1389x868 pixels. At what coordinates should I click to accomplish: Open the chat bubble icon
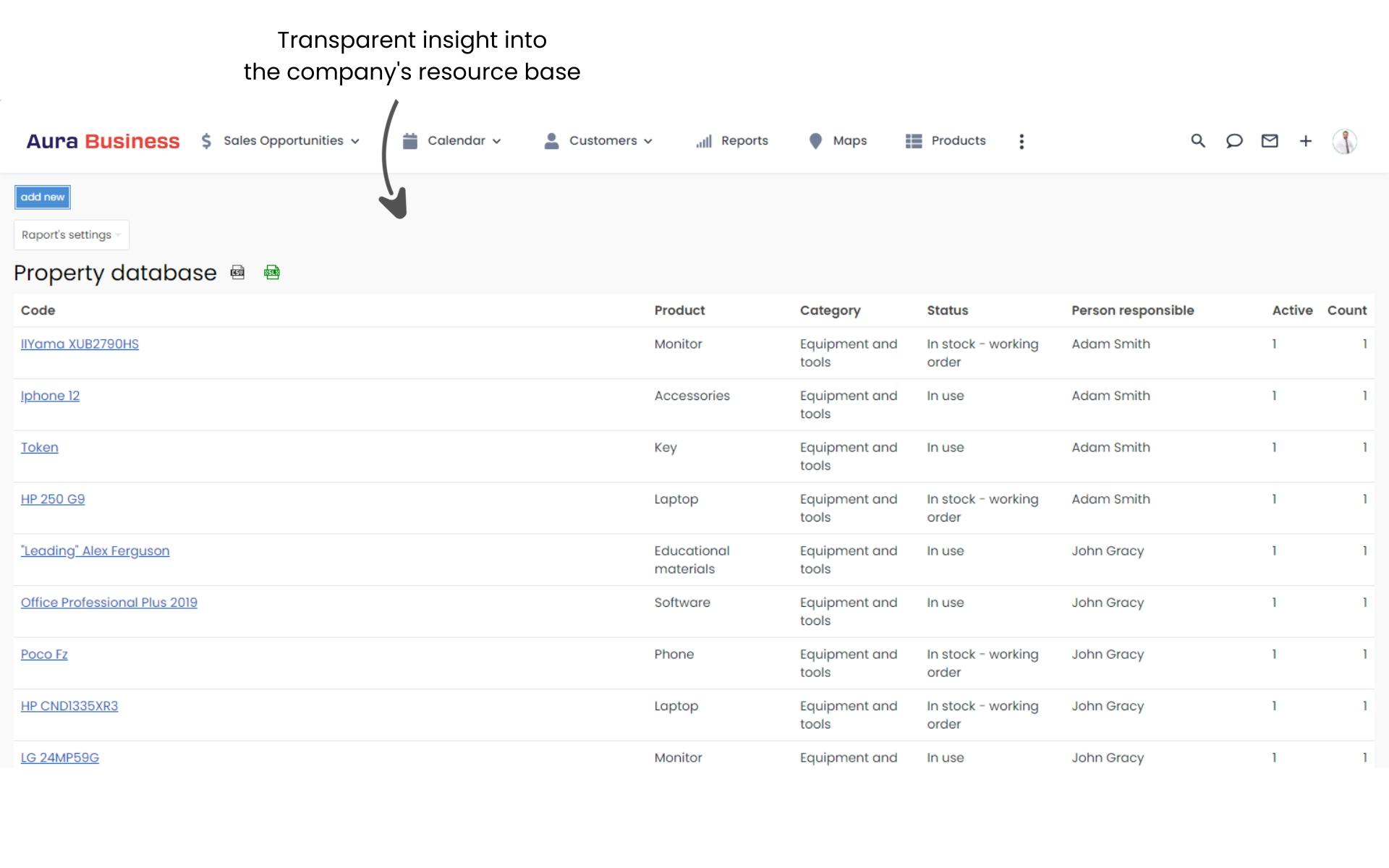coord(1234,141)
